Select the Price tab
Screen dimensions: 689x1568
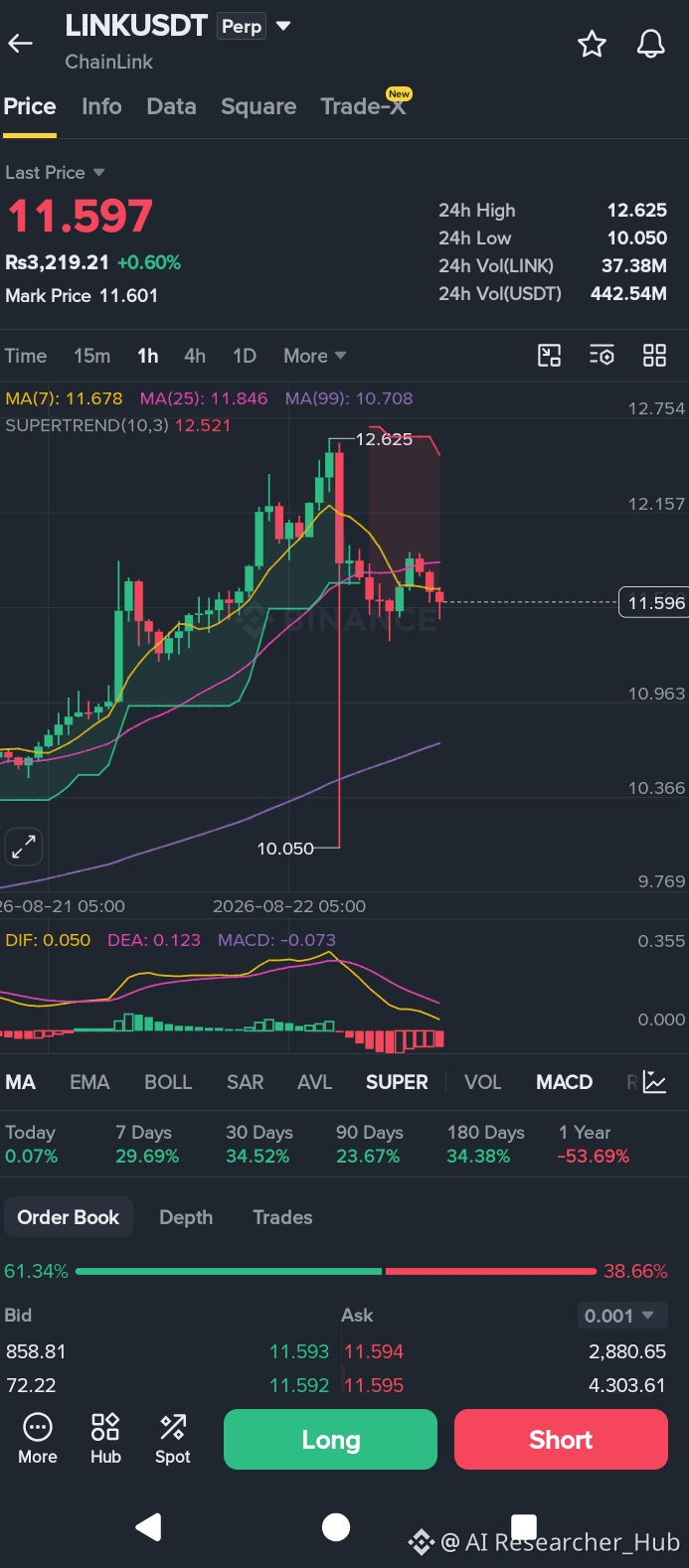tap(30, 106)
